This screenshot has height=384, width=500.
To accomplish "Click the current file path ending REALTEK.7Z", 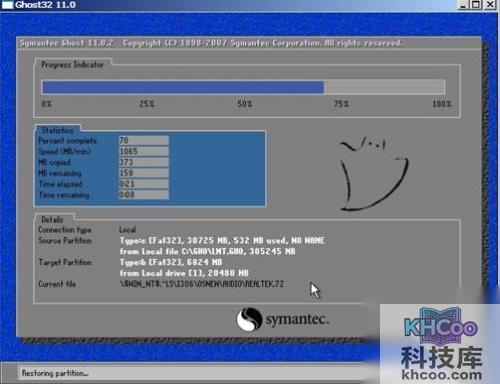I will 202,284.
